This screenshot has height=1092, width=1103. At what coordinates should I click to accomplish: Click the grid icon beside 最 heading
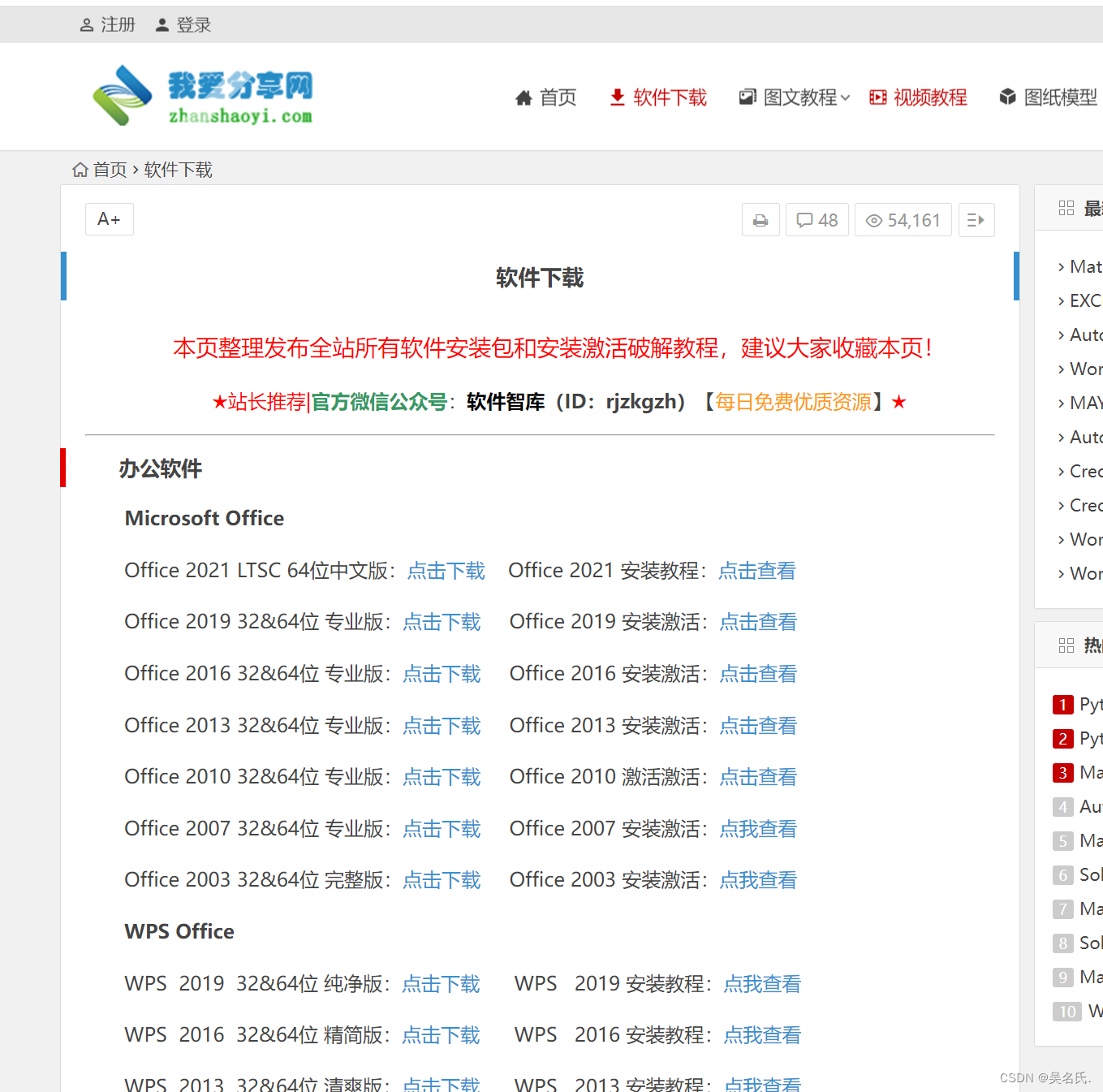pyautogui.click(x=1066, y=208)
